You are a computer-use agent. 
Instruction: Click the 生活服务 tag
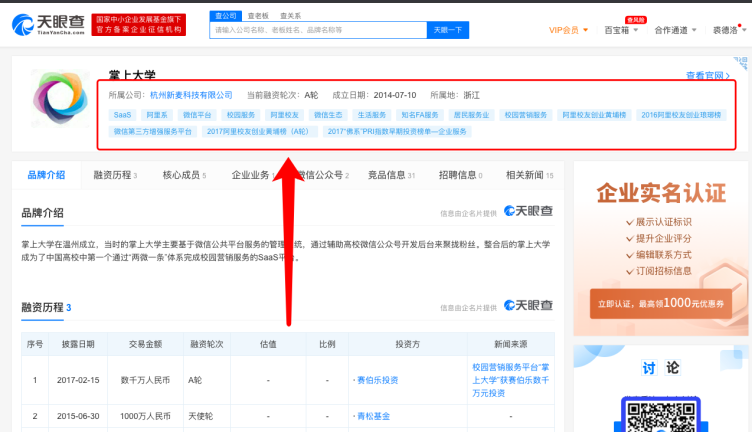click(372, 115)
